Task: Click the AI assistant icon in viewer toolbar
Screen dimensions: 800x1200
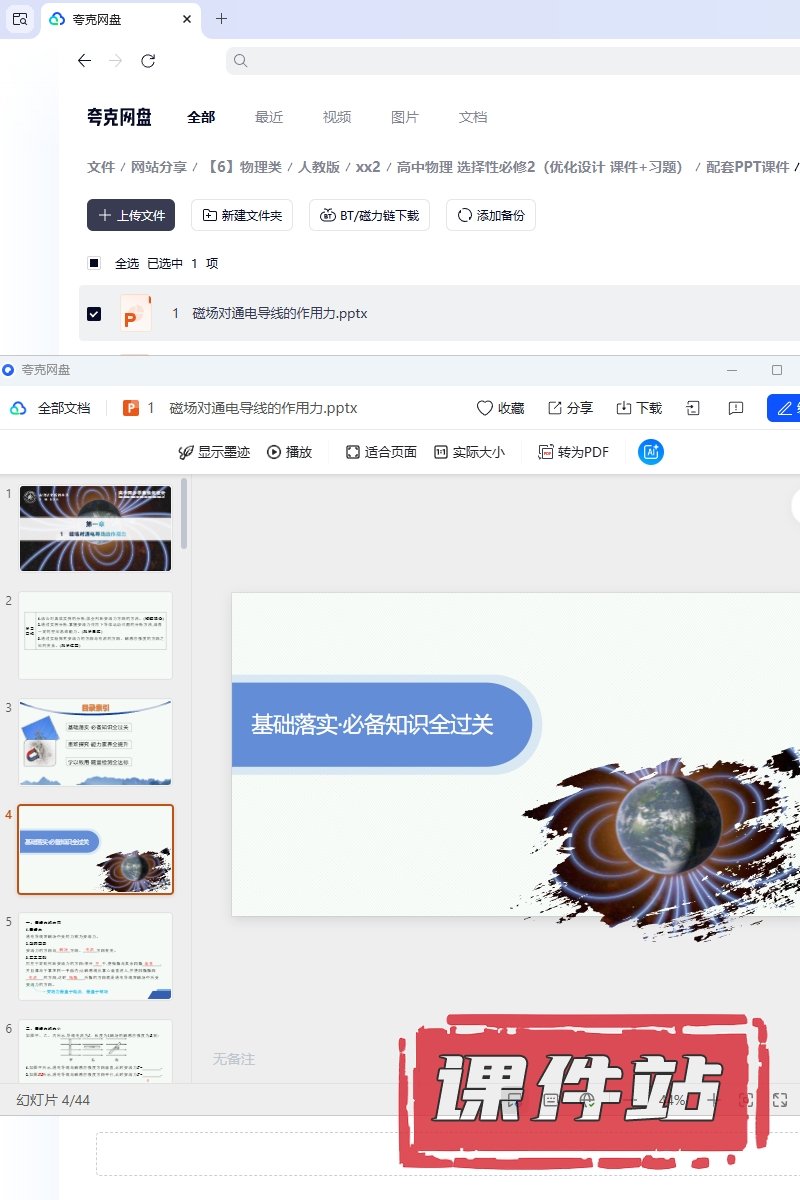Action: point(651,452)
